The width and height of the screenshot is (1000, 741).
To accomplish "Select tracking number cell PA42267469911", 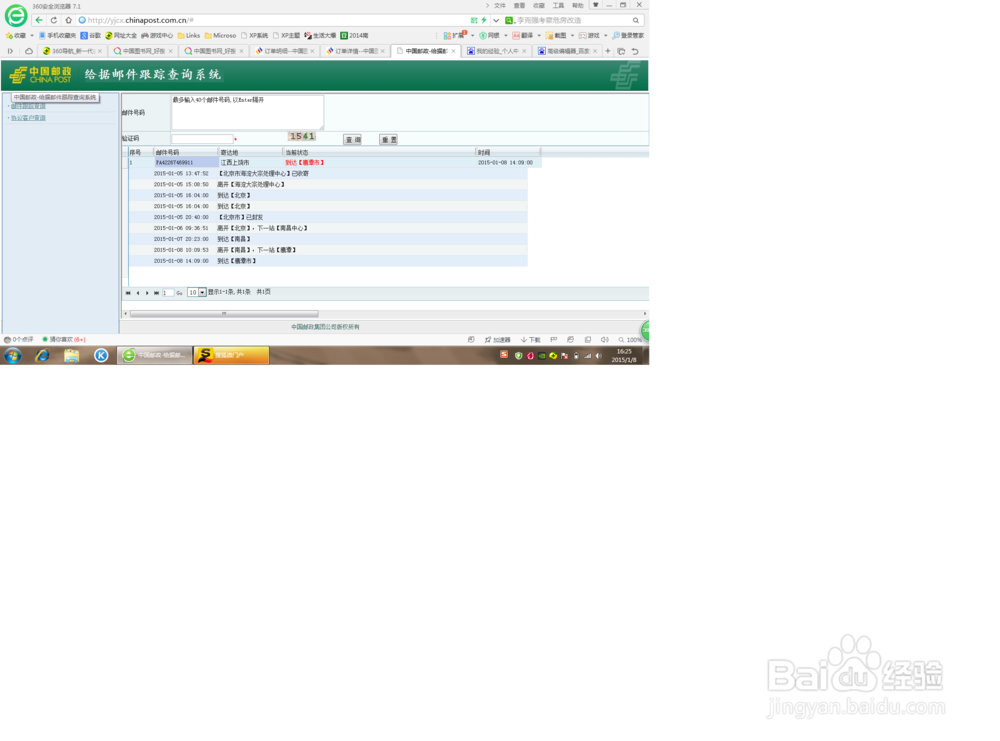I will pos(186,163).
